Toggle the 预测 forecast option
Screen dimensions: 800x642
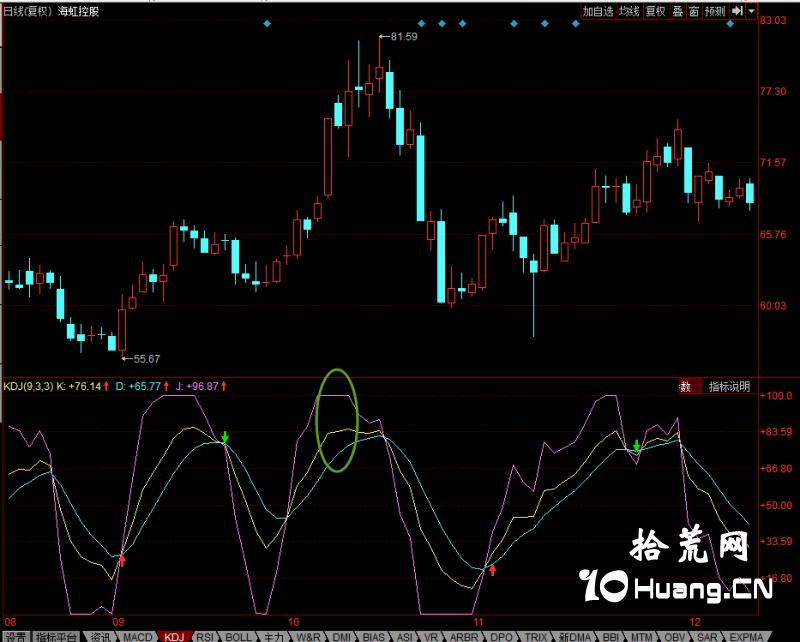(714, 11)
